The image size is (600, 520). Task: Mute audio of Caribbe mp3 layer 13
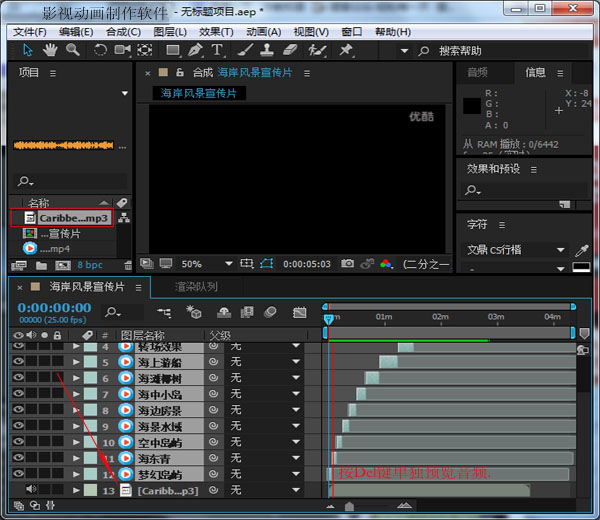coord(31,490)
